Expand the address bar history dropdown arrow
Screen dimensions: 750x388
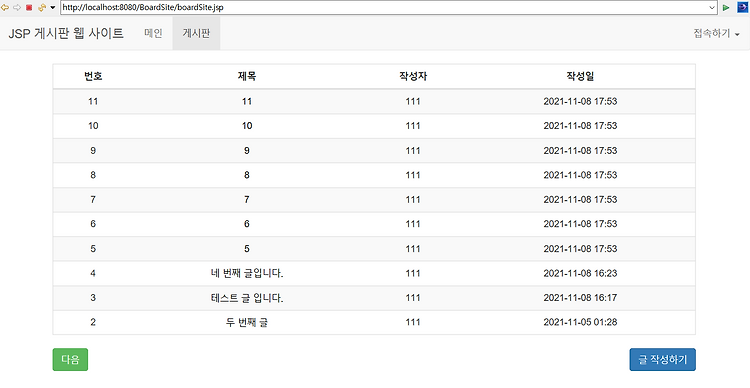pos(712,7)
